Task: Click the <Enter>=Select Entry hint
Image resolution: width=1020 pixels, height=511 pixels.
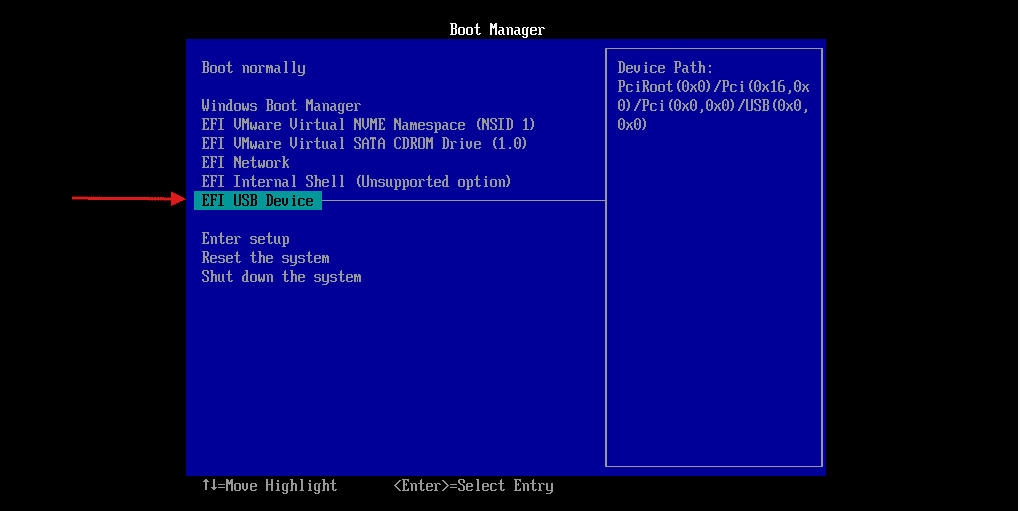Action: [473, 486]
